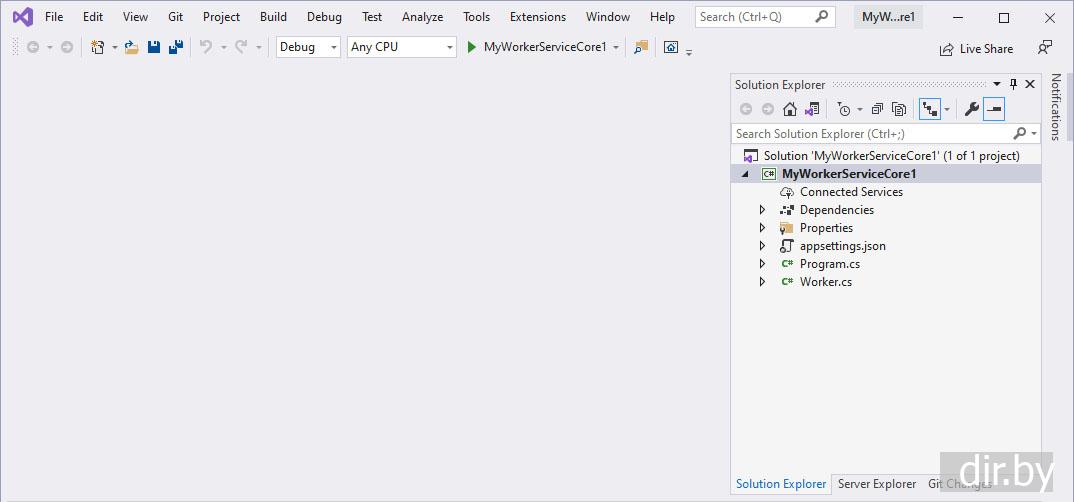Open the Debug configuration dropdown

tap(308, 47)
